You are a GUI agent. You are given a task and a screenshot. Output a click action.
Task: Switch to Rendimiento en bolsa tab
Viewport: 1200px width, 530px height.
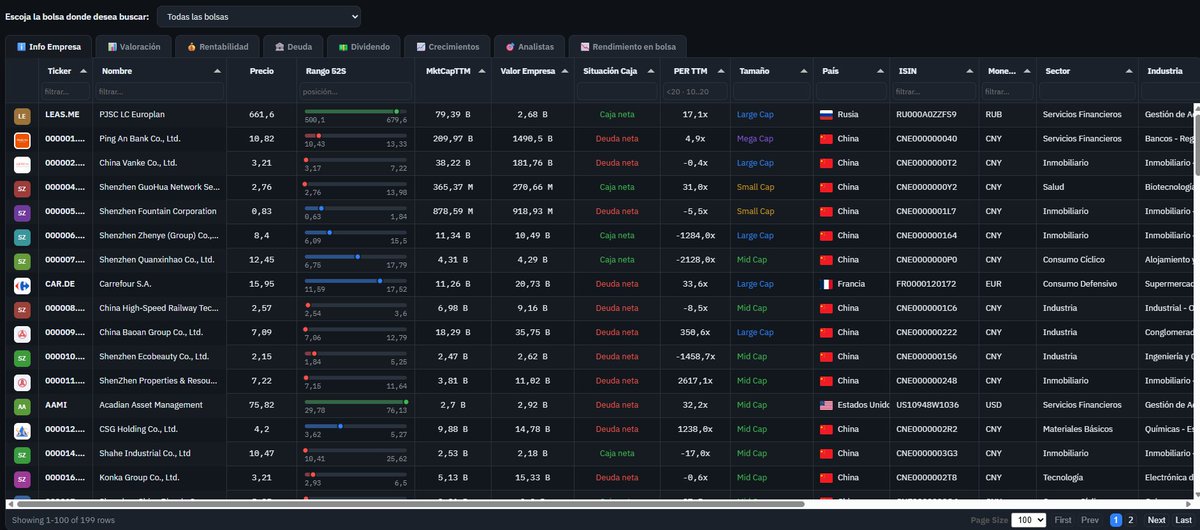628,46
